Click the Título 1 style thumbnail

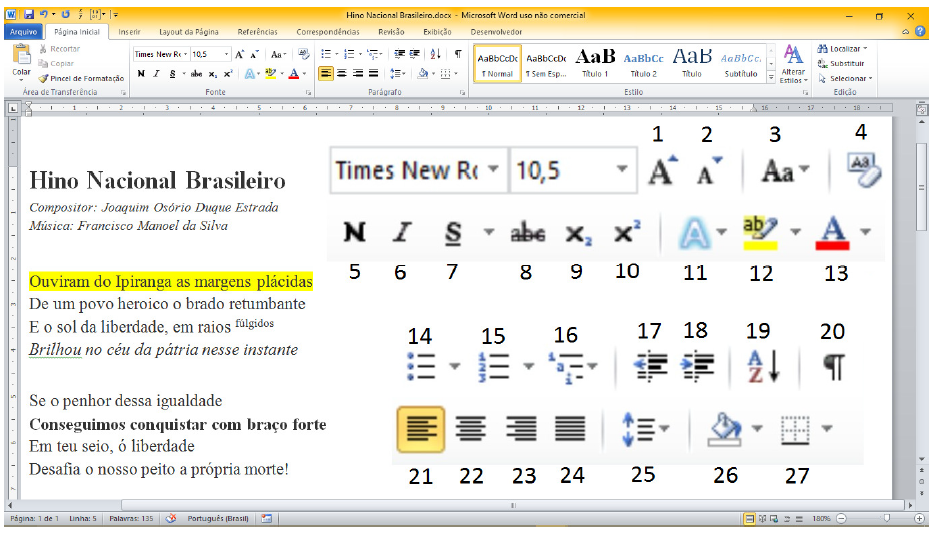(595, 62)
